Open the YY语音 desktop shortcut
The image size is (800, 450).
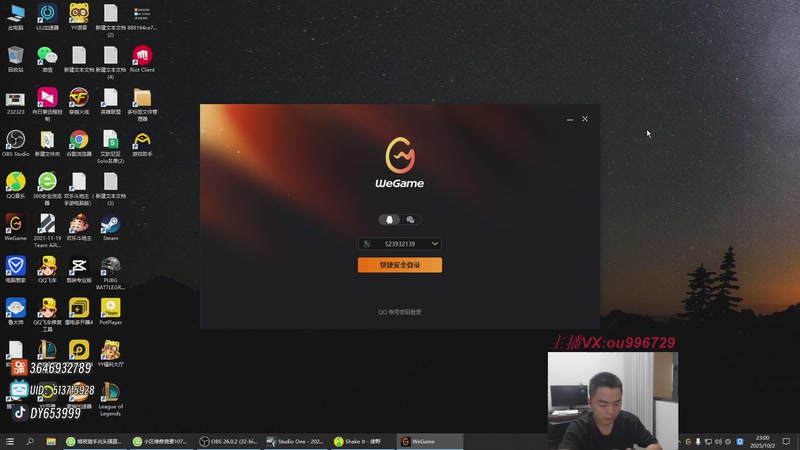79,17
